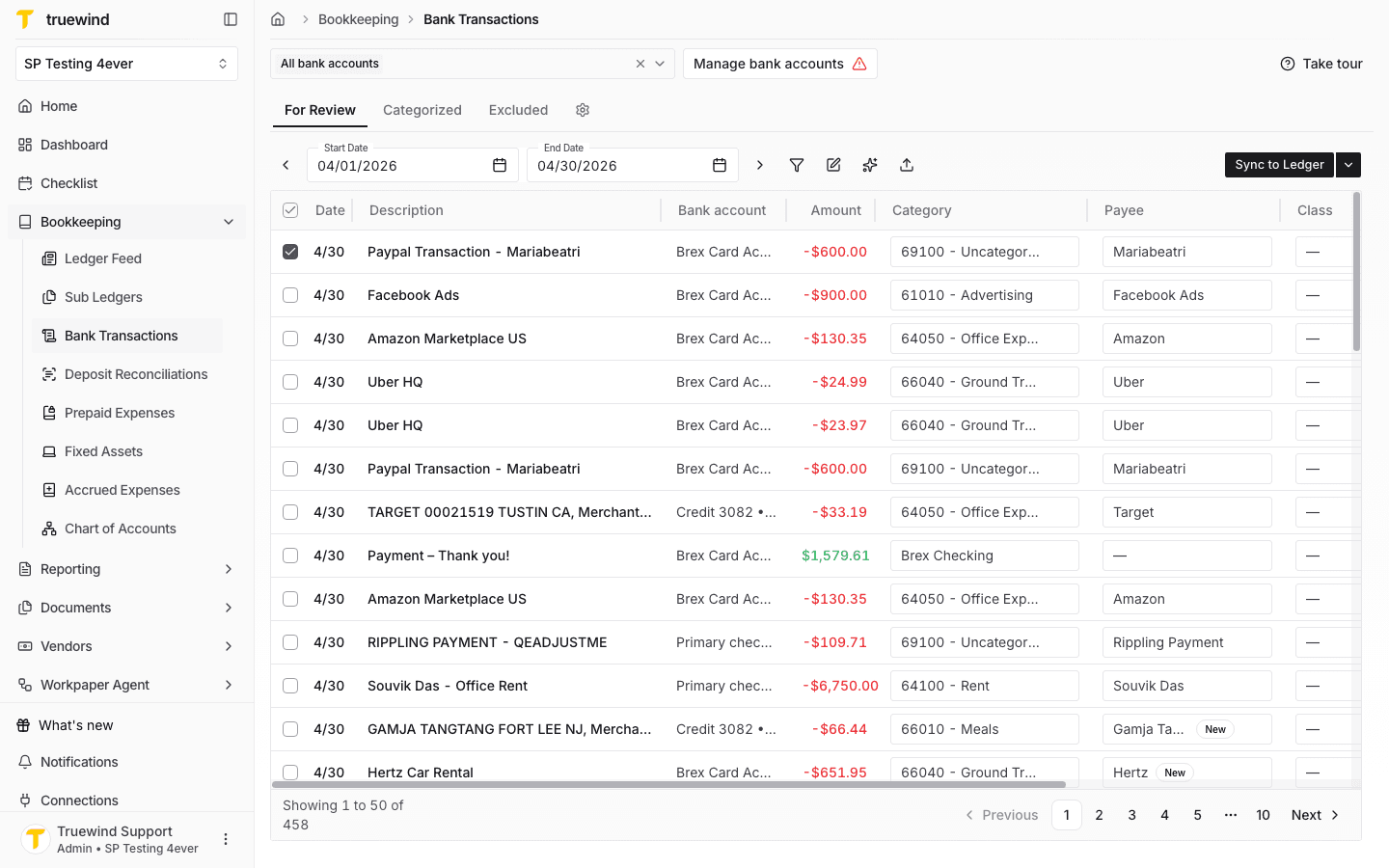Check the RIPPLING PAYMENT row checkbox

click(x=290, y=642)
